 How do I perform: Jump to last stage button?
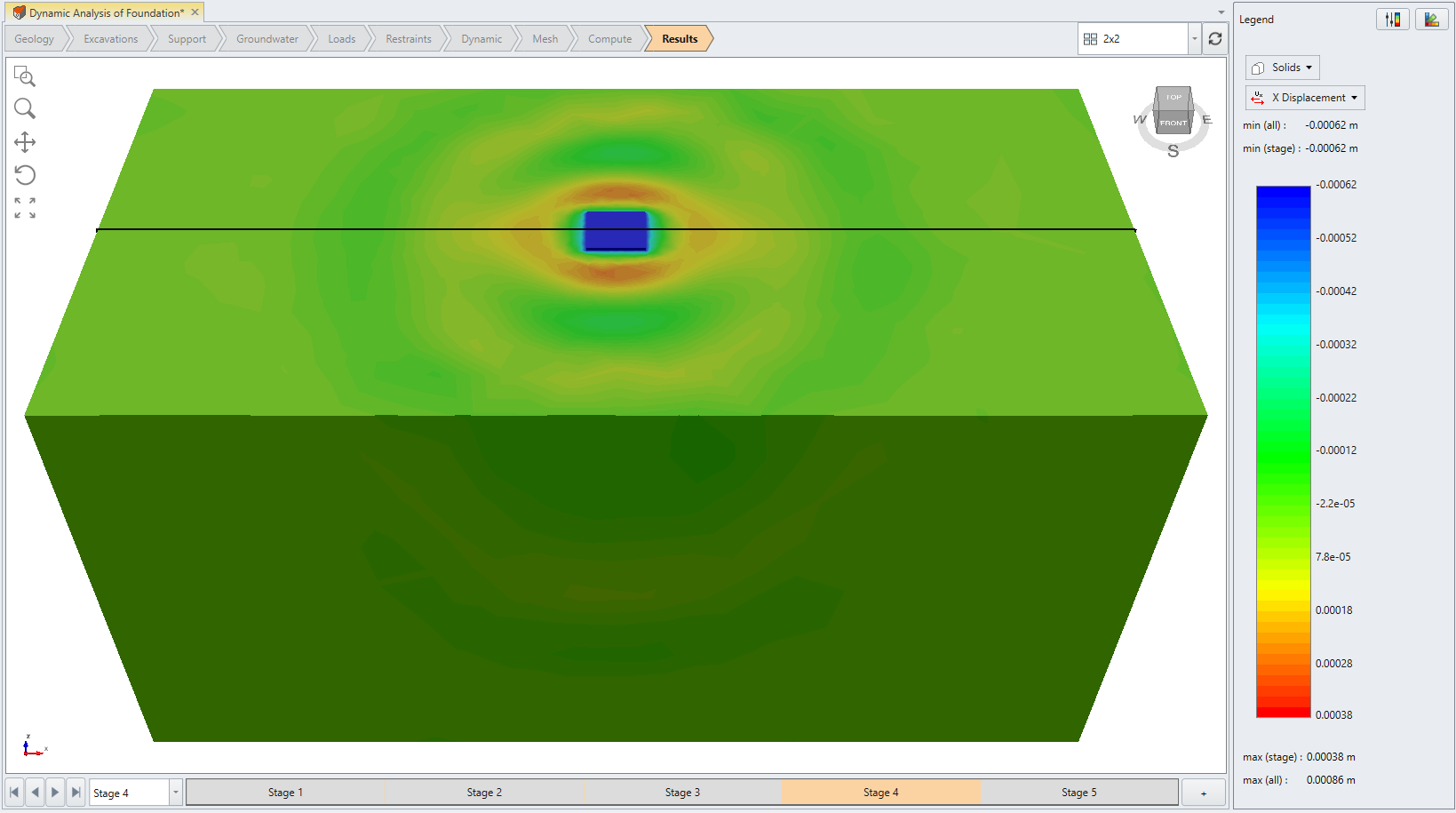click(x=76, y=793)
